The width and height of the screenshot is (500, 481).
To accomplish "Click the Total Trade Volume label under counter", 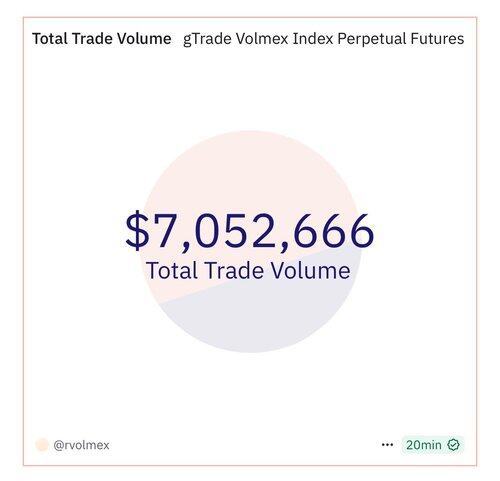I will 248,270.
